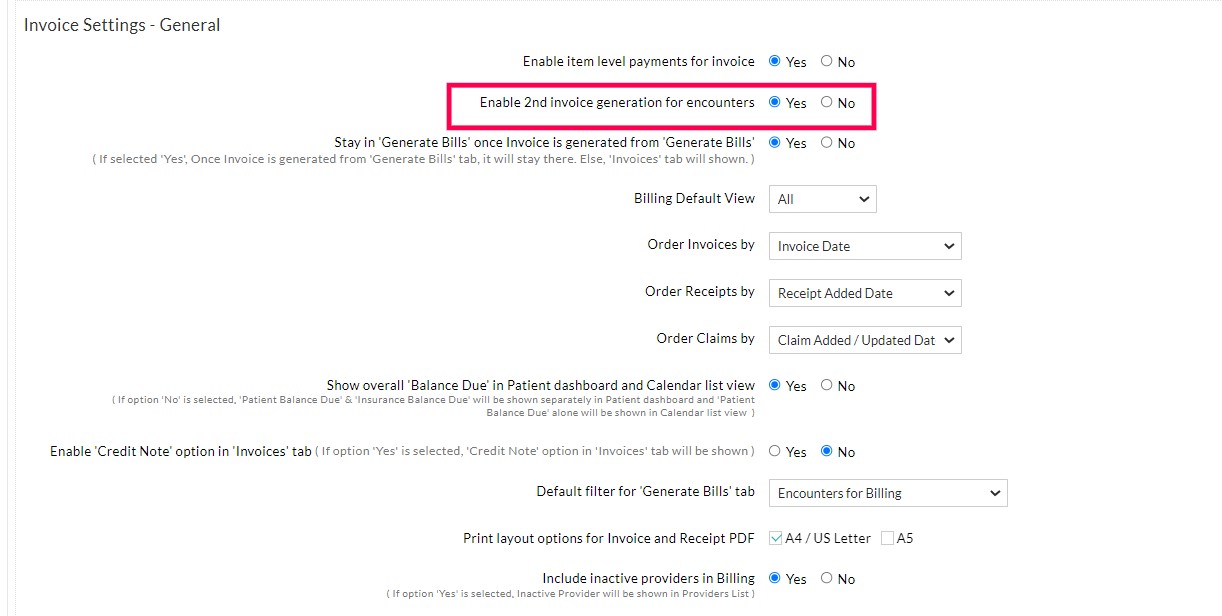Click the 'Invoice Settings - General' heading
1222x616 pixels.
(121, 25)
